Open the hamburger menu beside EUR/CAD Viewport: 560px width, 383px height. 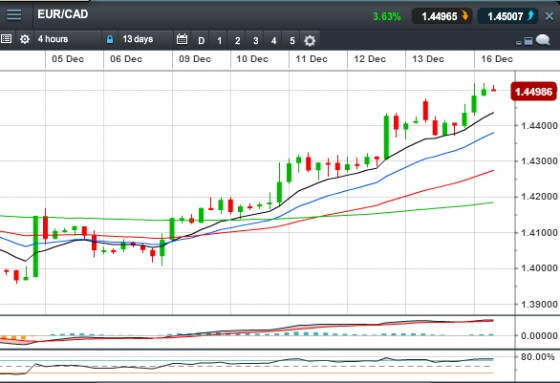click(x=14, y=15)
